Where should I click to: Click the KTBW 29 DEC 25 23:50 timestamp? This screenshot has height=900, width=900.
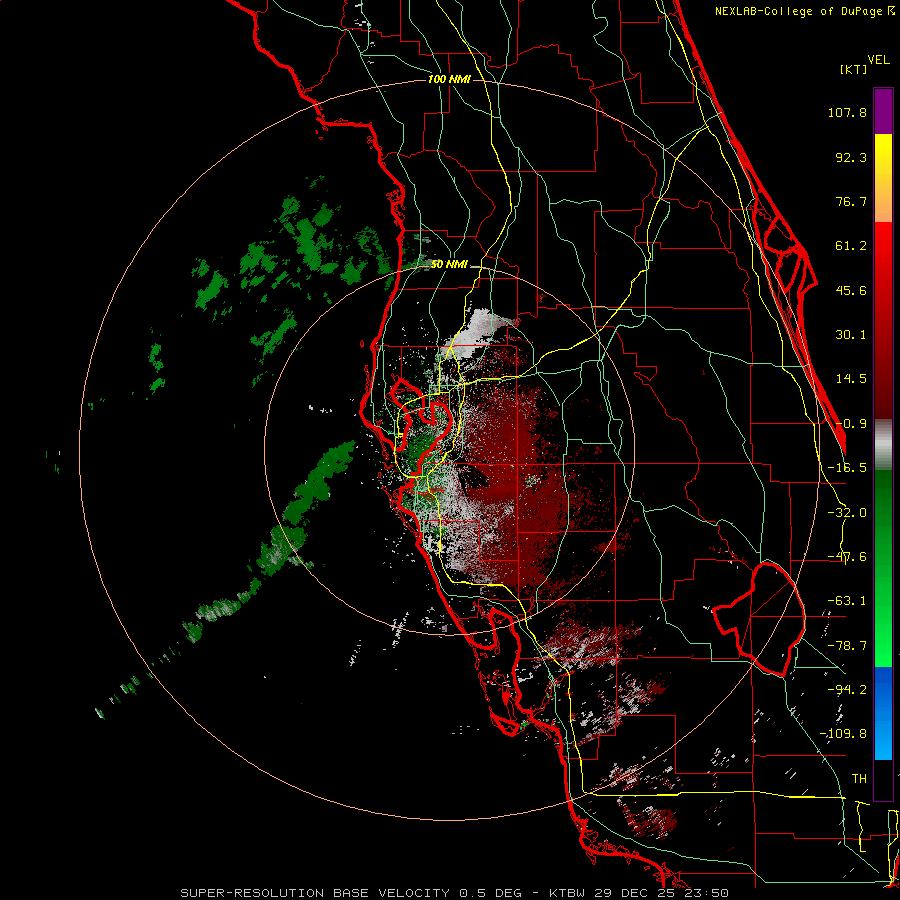639,893
